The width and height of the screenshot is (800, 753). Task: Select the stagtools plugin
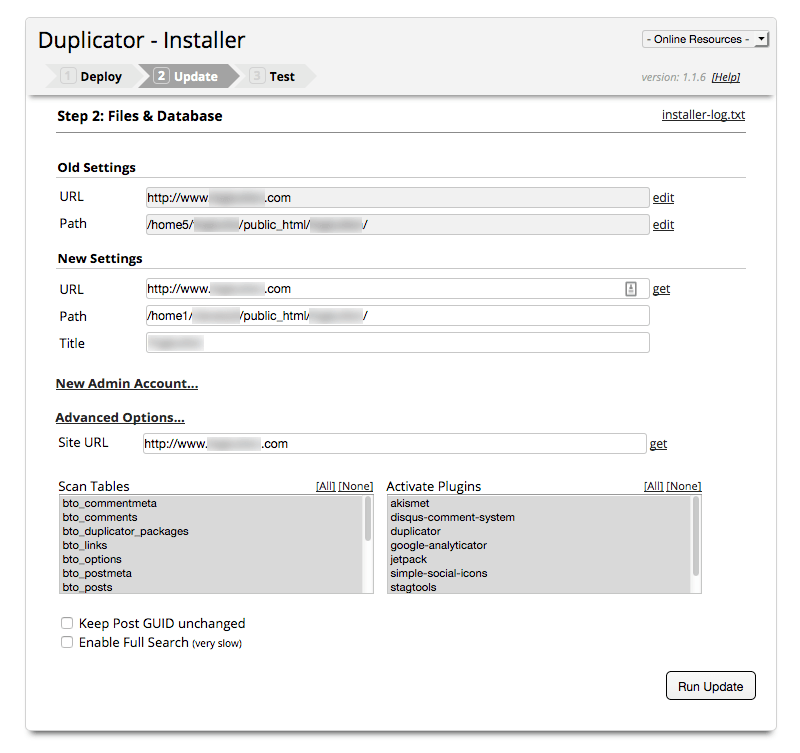tap(539, 587)
